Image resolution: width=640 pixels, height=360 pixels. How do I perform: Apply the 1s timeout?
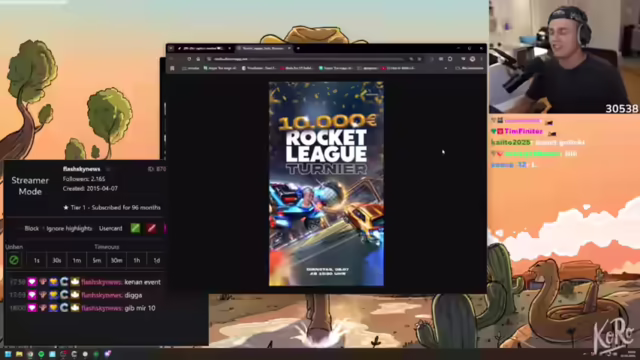pos(37,260)
